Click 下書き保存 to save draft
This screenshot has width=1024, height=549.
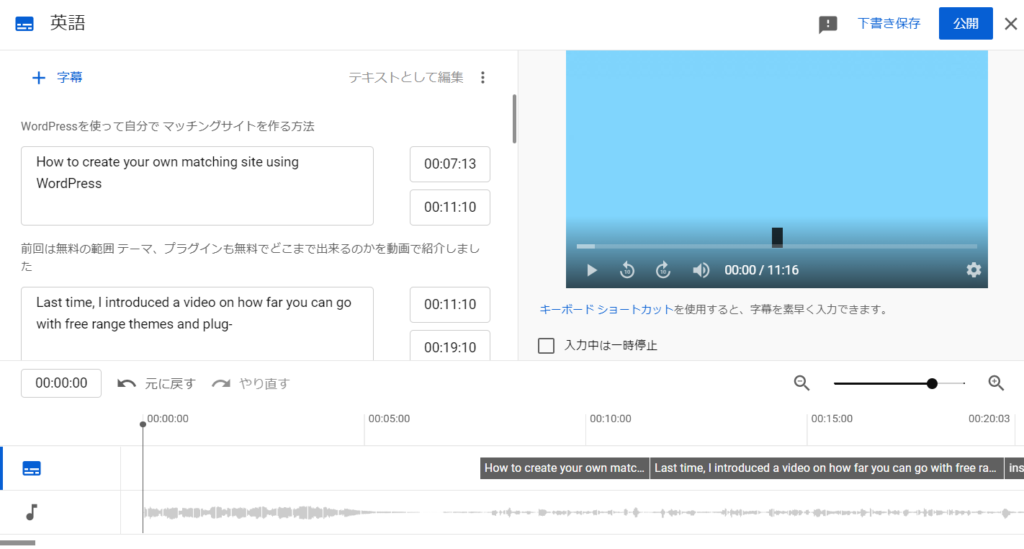tap(888, 24)
